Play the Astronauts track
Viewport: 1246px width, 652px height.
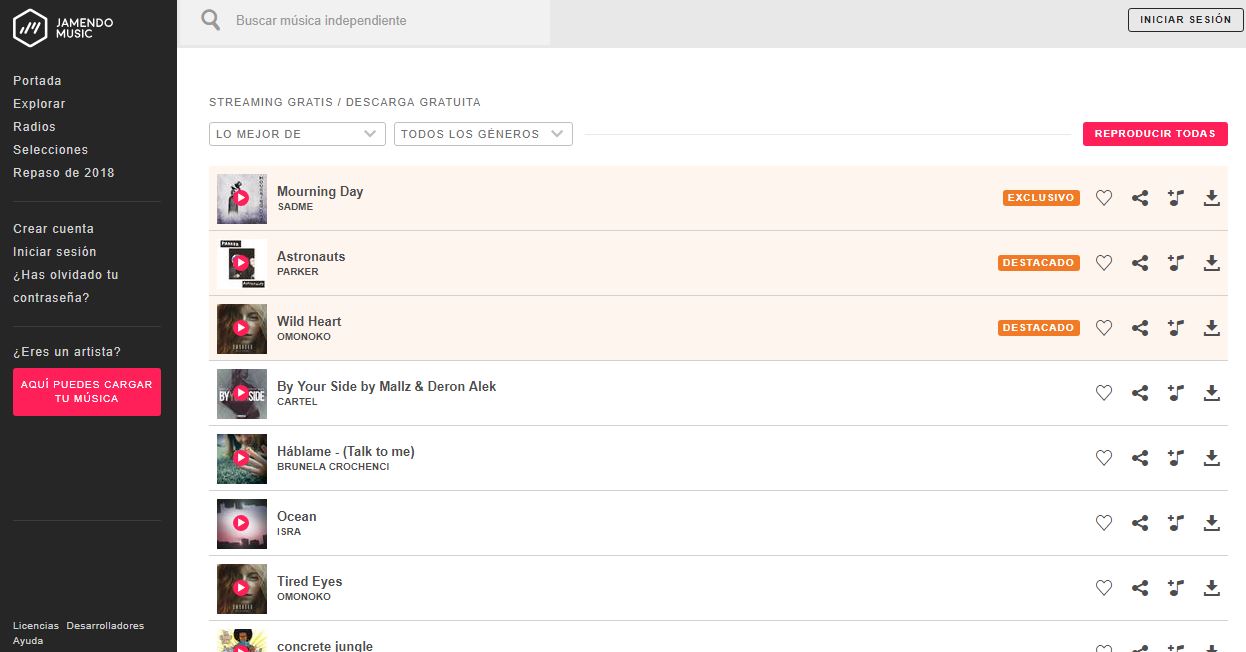(241, 263)
